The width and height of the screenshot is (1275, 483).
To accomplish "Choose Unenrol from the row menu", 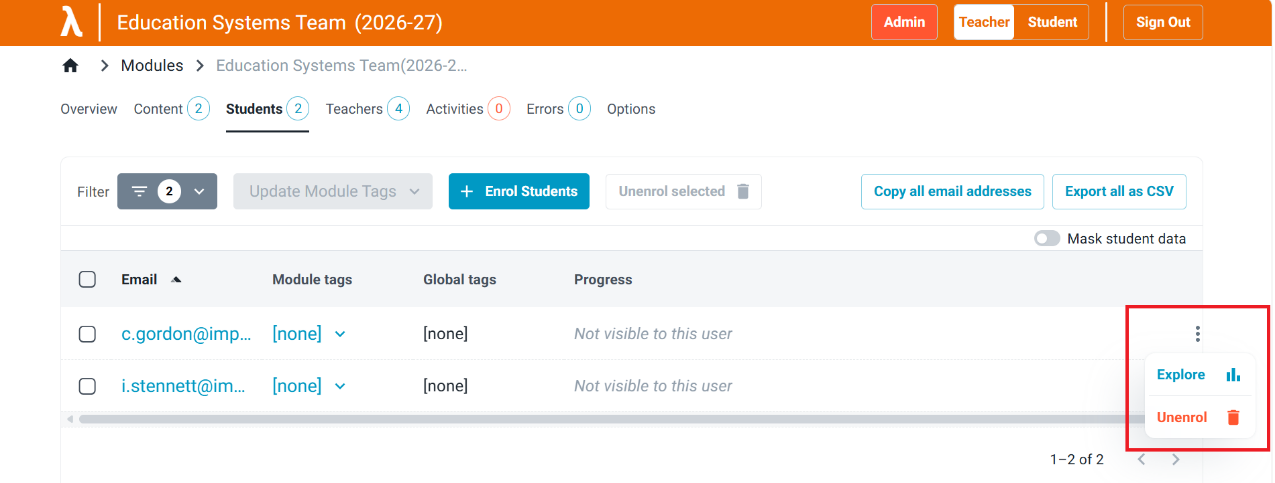I will click(1198, 418).
